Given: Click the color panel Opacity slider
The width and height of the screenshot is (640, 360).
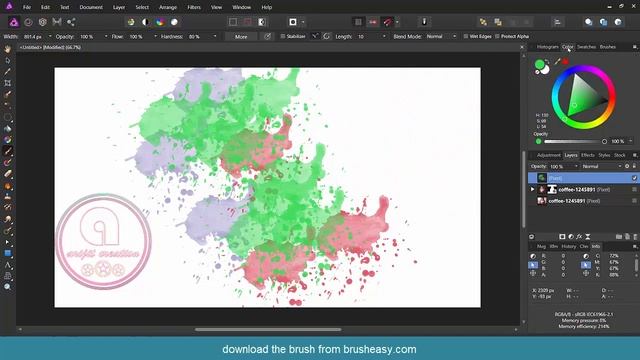Looking at the screenshot, I should coord(575,141).
